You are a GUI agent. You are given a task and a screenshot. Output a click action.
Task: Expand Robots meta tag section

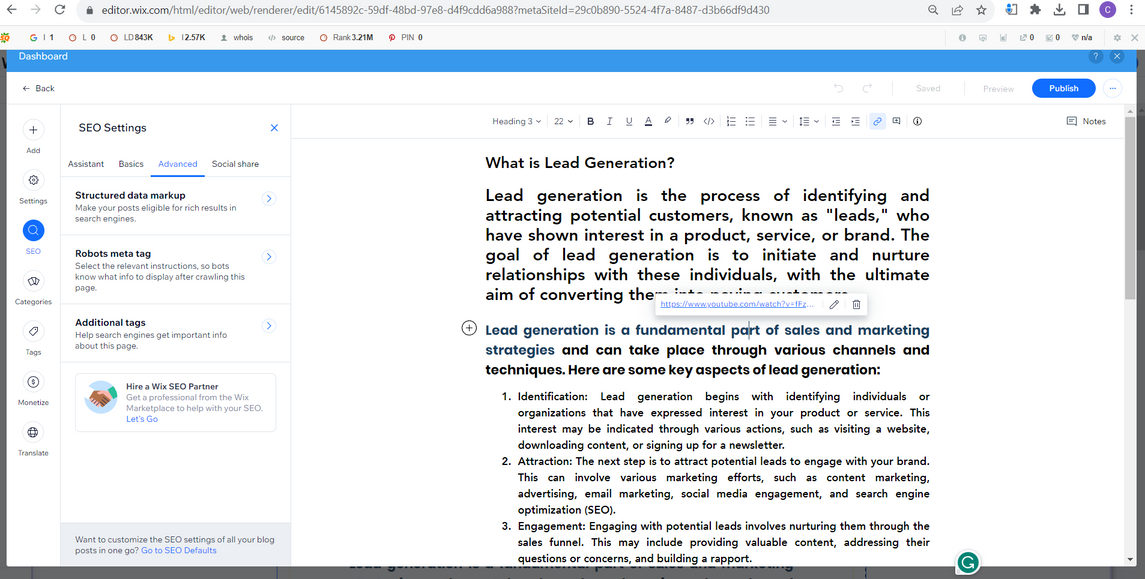(x=269, y=257)
